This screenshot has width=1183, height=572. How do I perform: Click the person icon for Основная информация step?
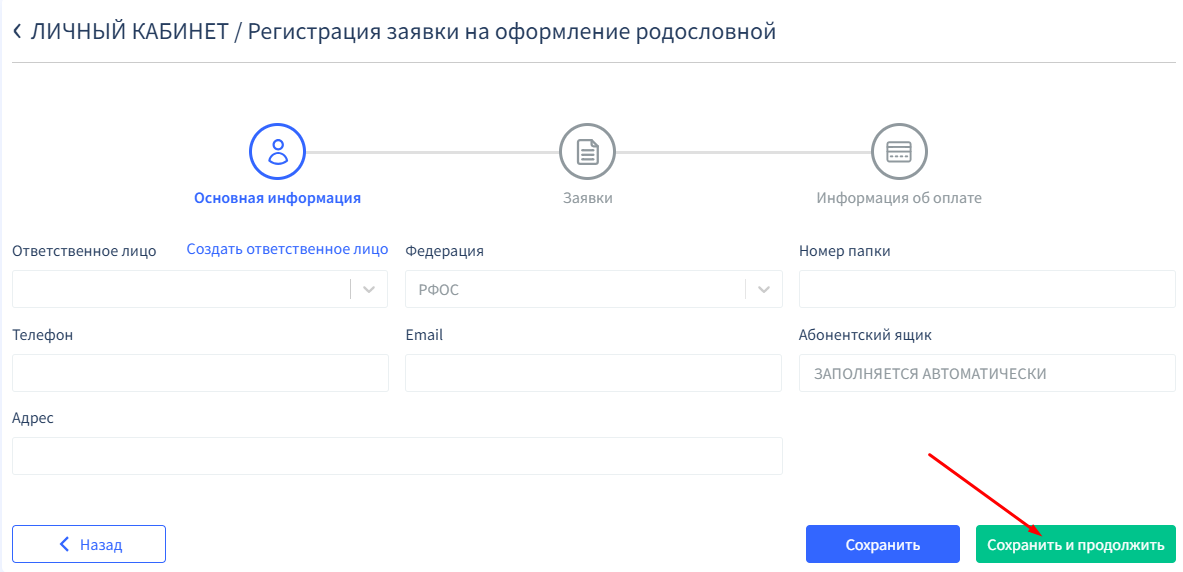pyautogui.click(x=277, y=152)
